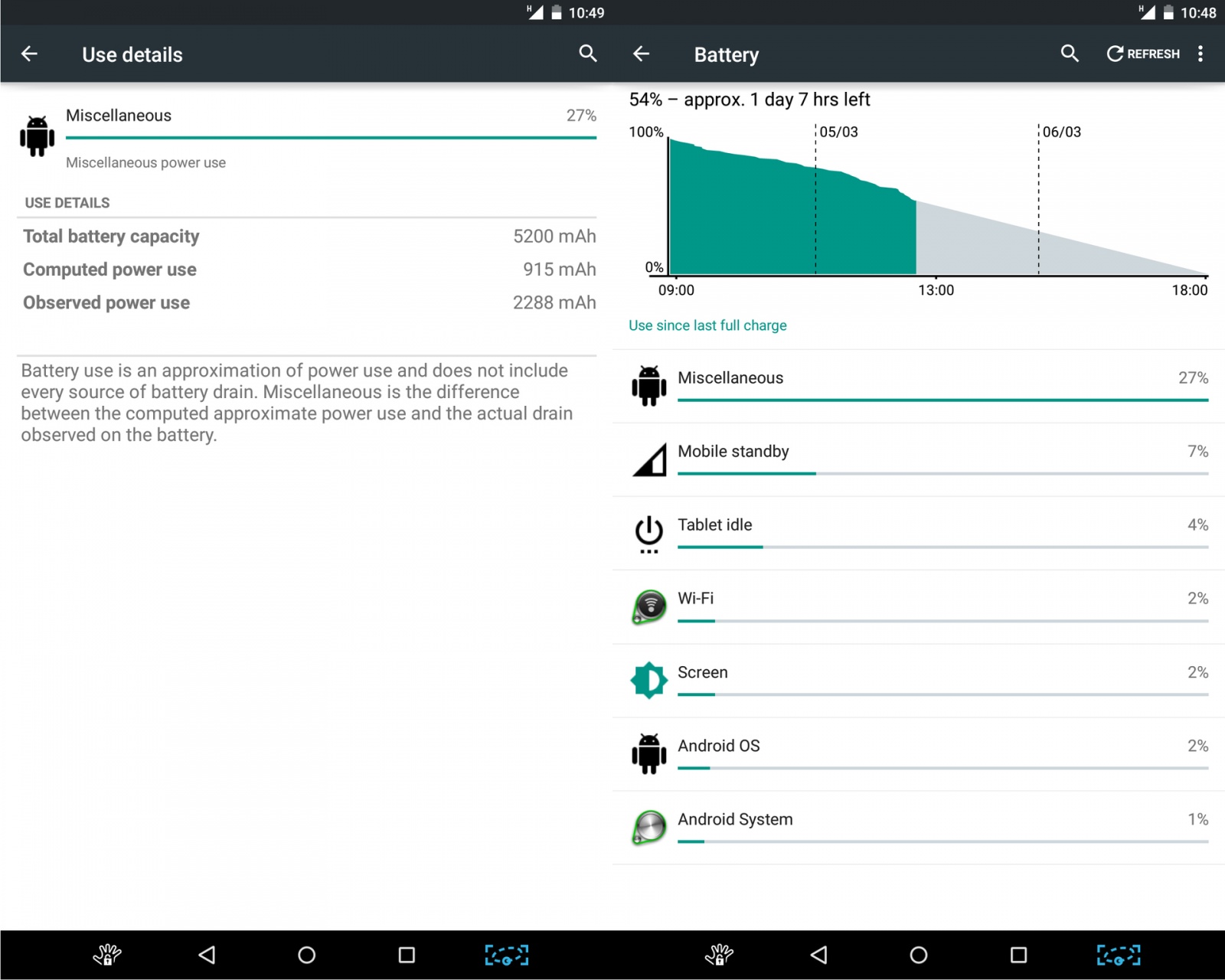The height and width of the screenshot is (980, 1225).
Task: Tap the Wi-Fi usage bar
Action: pos(943,621)
